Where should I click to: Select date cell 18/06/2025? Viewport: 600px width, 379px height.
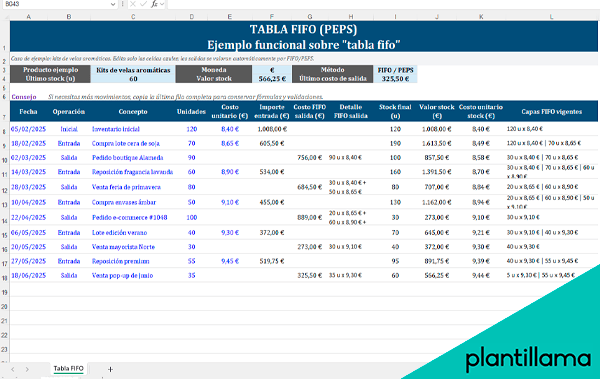click(29, 276)
